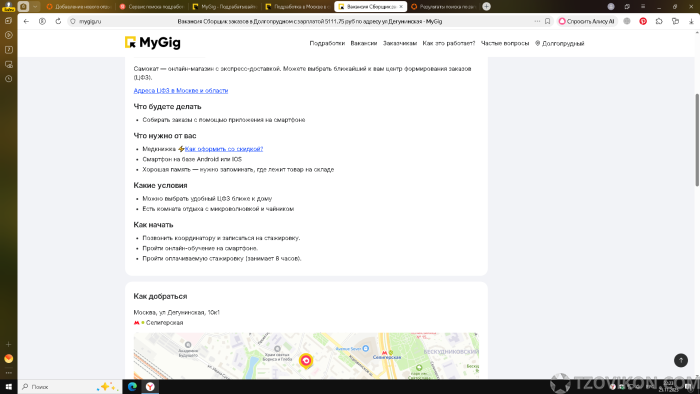Click the red location pin on map
The image size is (700, 394).
(306, 361)
